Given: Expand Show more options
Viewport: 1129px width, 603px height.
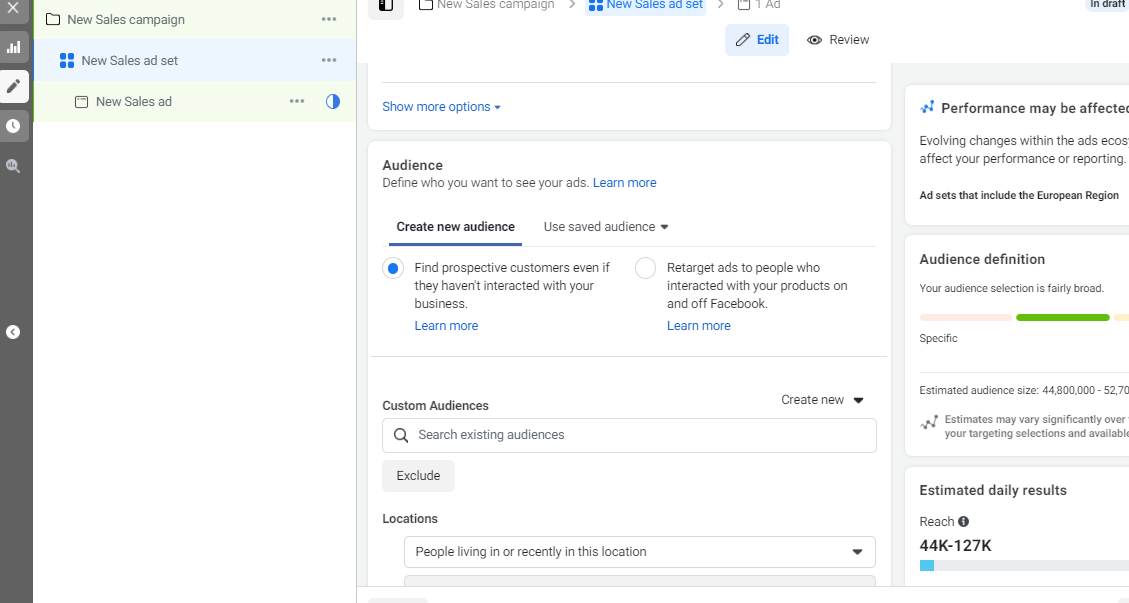Looking at the screenshot, I should [x=441, y=107].
